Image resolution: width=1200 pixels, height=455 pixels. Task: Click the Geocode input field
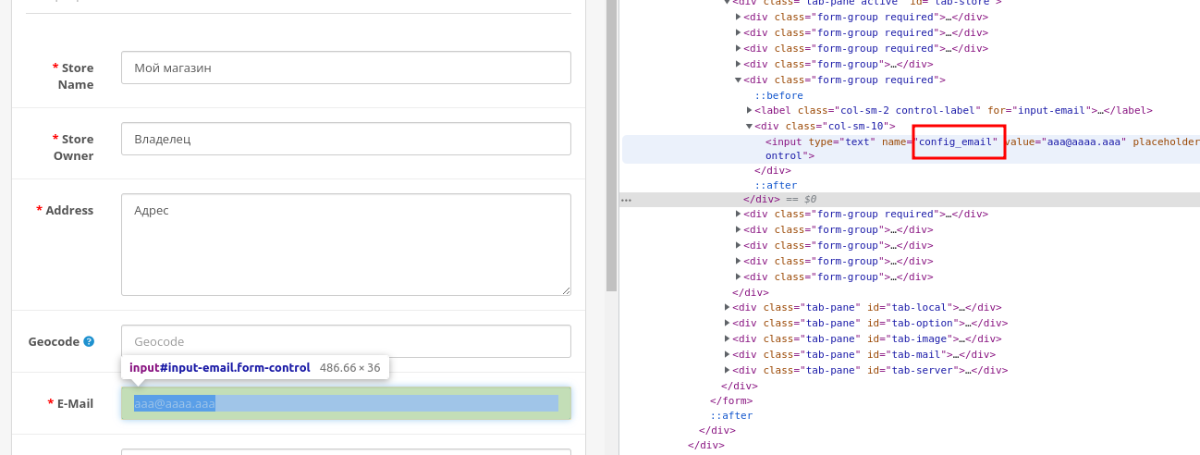[x=345, y=341]
